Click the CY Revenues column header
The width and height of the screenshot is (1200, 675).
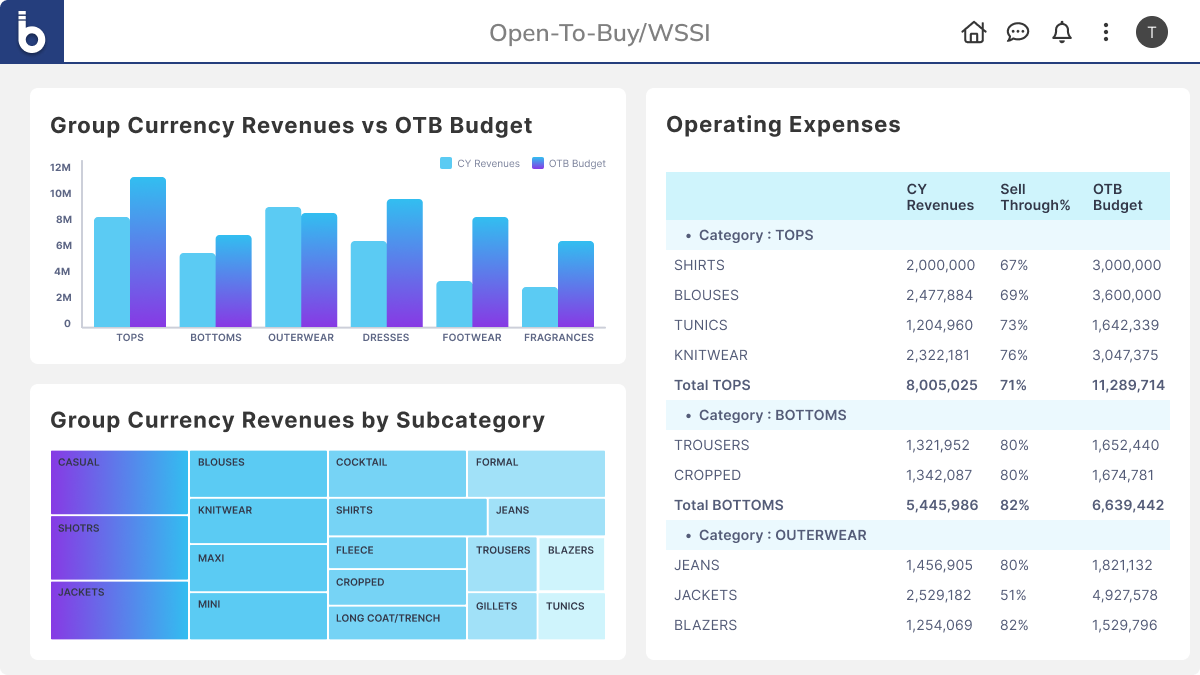[x=939, y=197]
